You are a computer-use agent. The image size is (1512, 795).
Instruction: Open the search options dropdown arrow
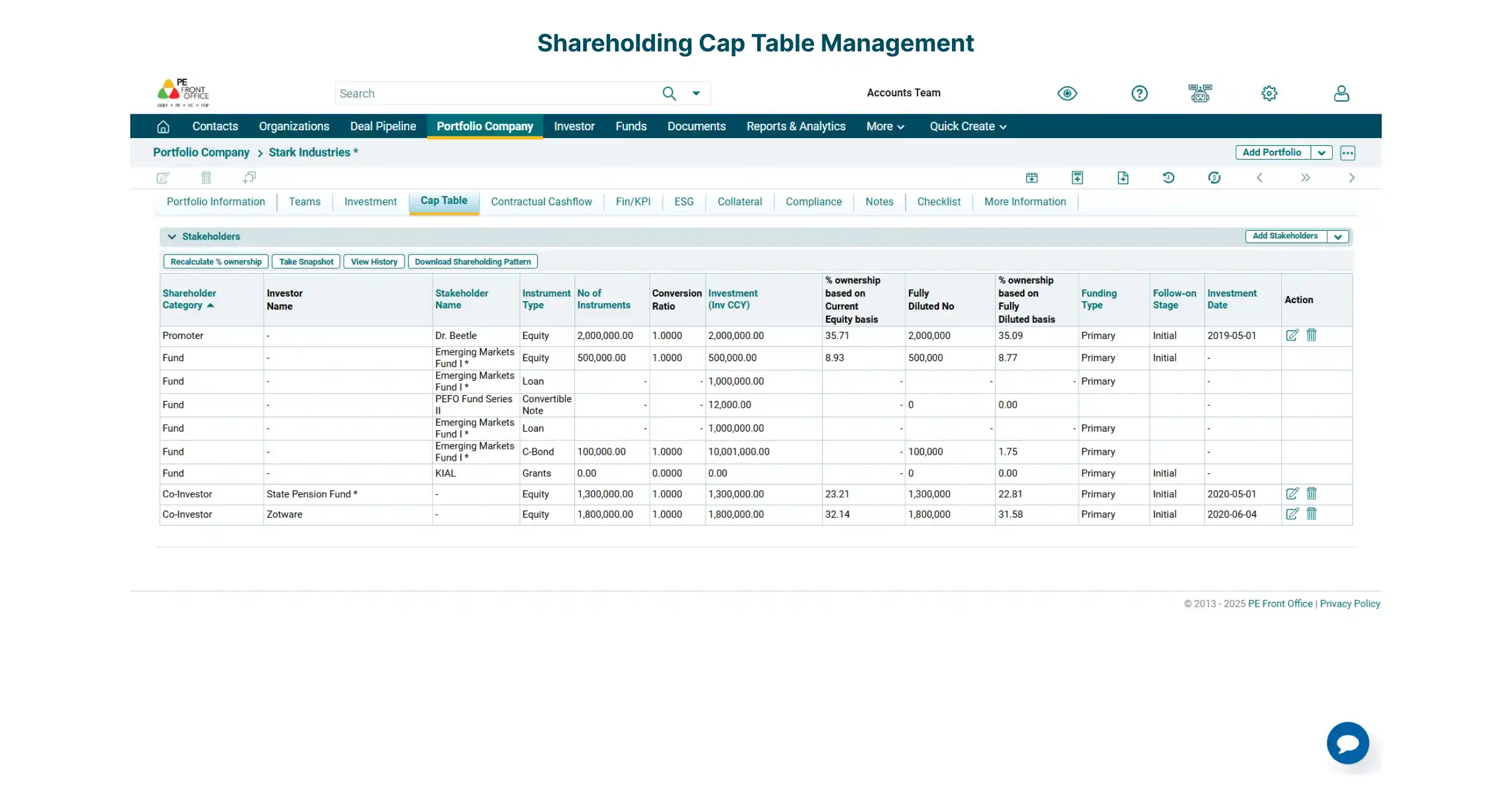[x=696, y=93]
